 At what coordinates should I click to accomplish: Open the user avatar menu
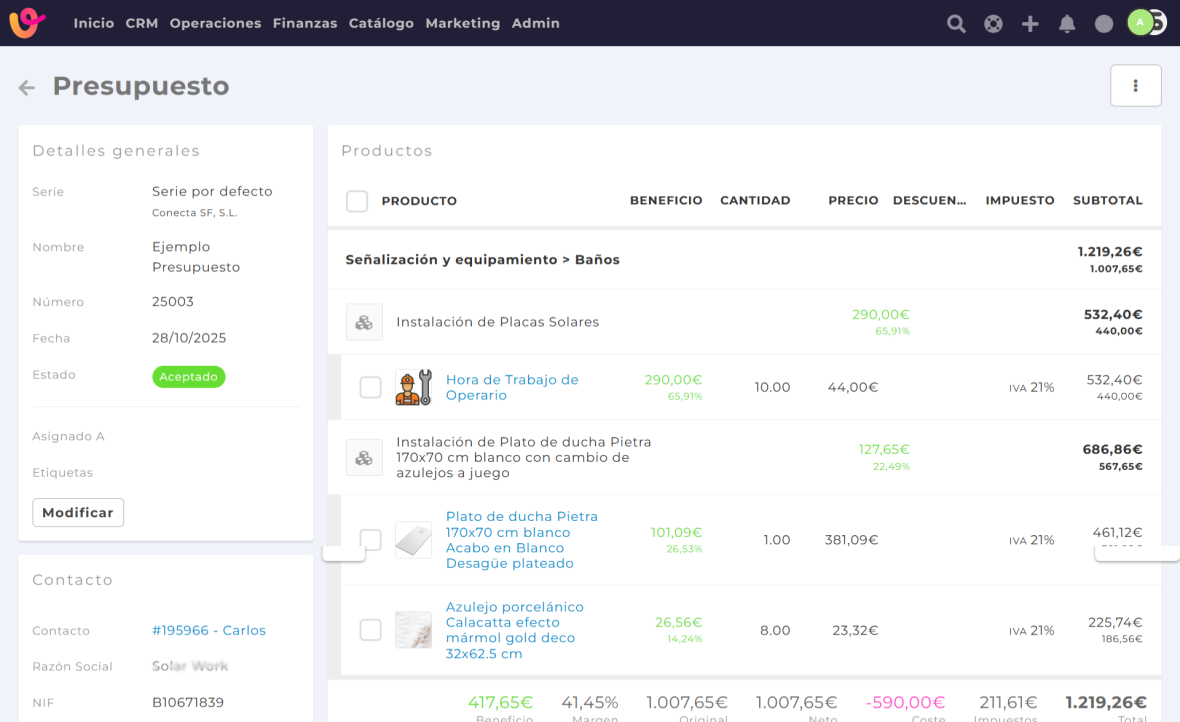click(1142, 23)
